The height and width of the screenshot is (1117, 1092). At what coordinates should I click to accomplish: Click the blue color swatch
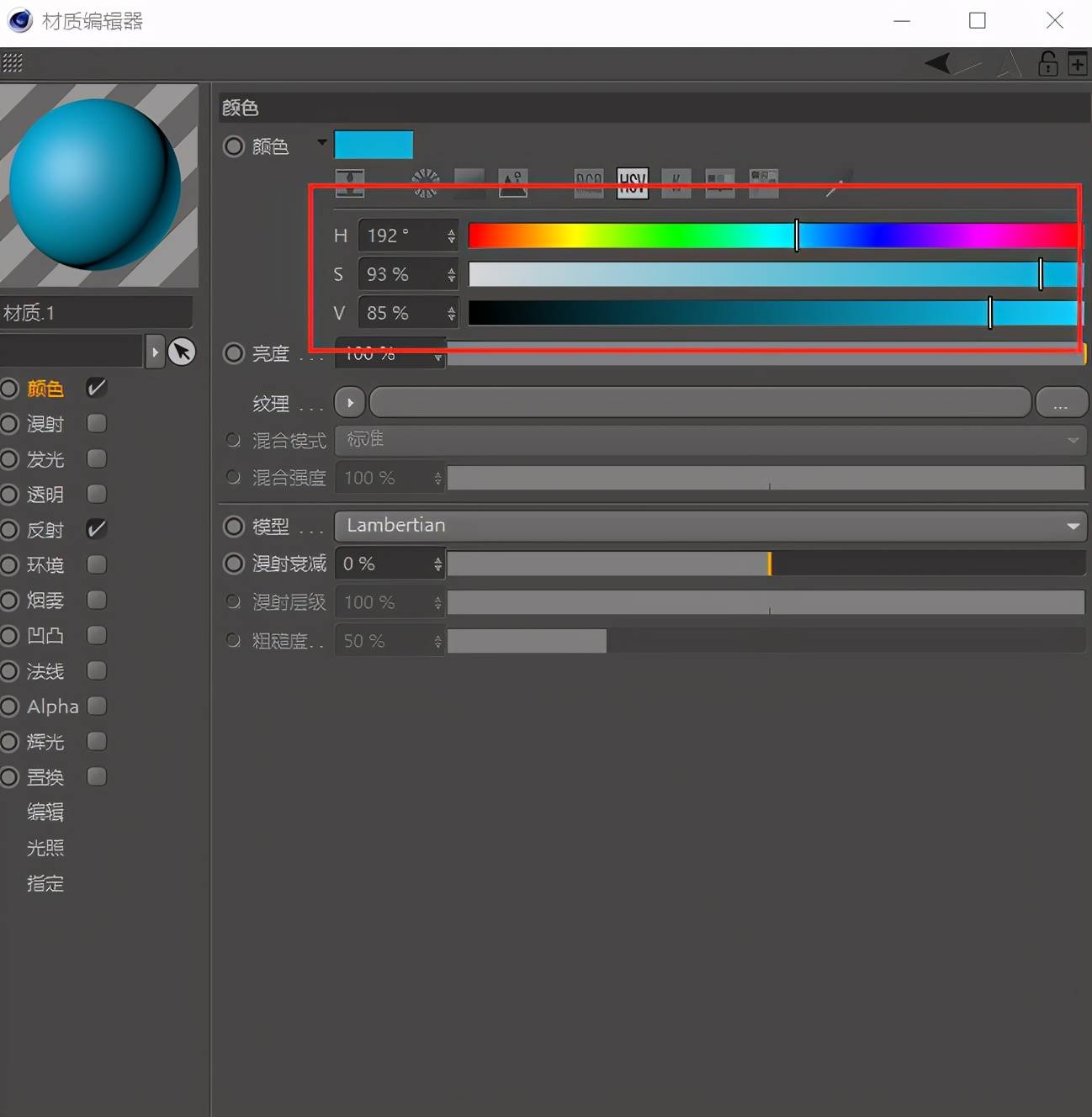(x=374, y=145)
